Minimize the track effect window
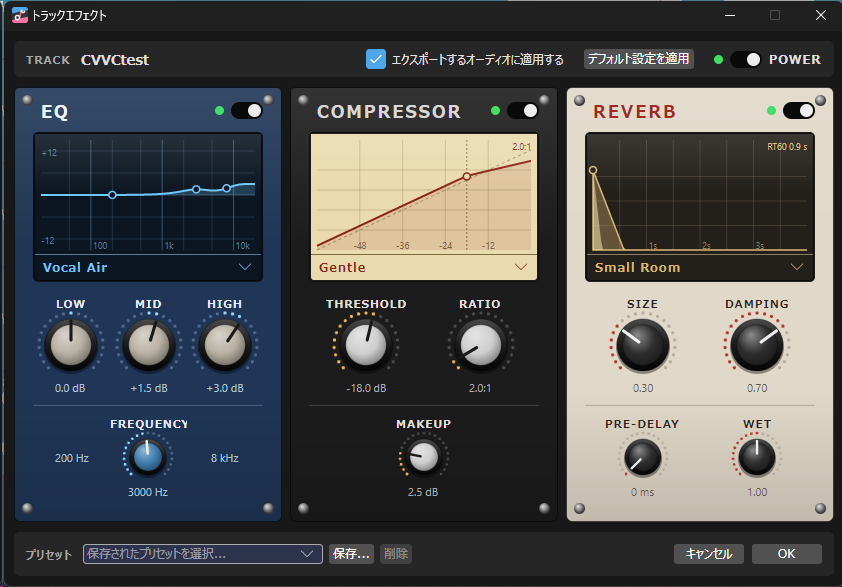Viewport: 842px width, 587px height. pos(730,15)
